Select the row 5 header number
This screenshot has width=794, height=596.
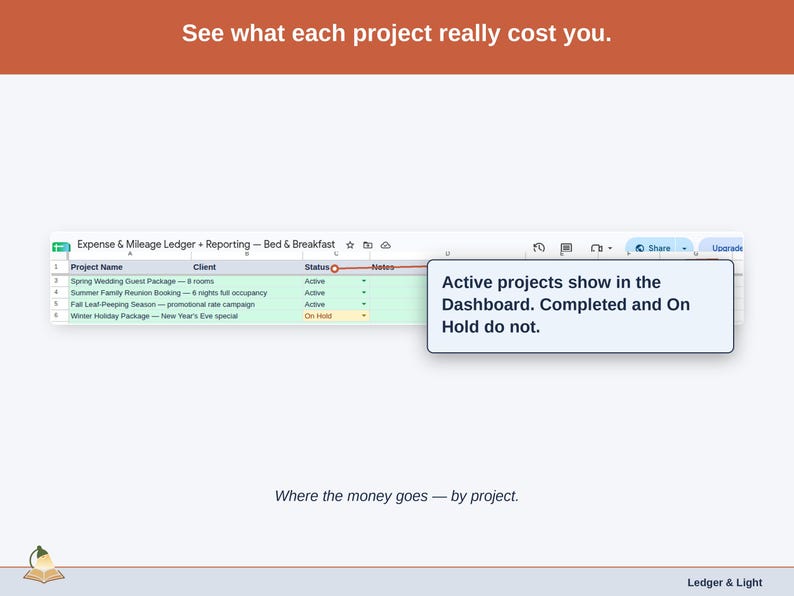[x=59, y=304]
